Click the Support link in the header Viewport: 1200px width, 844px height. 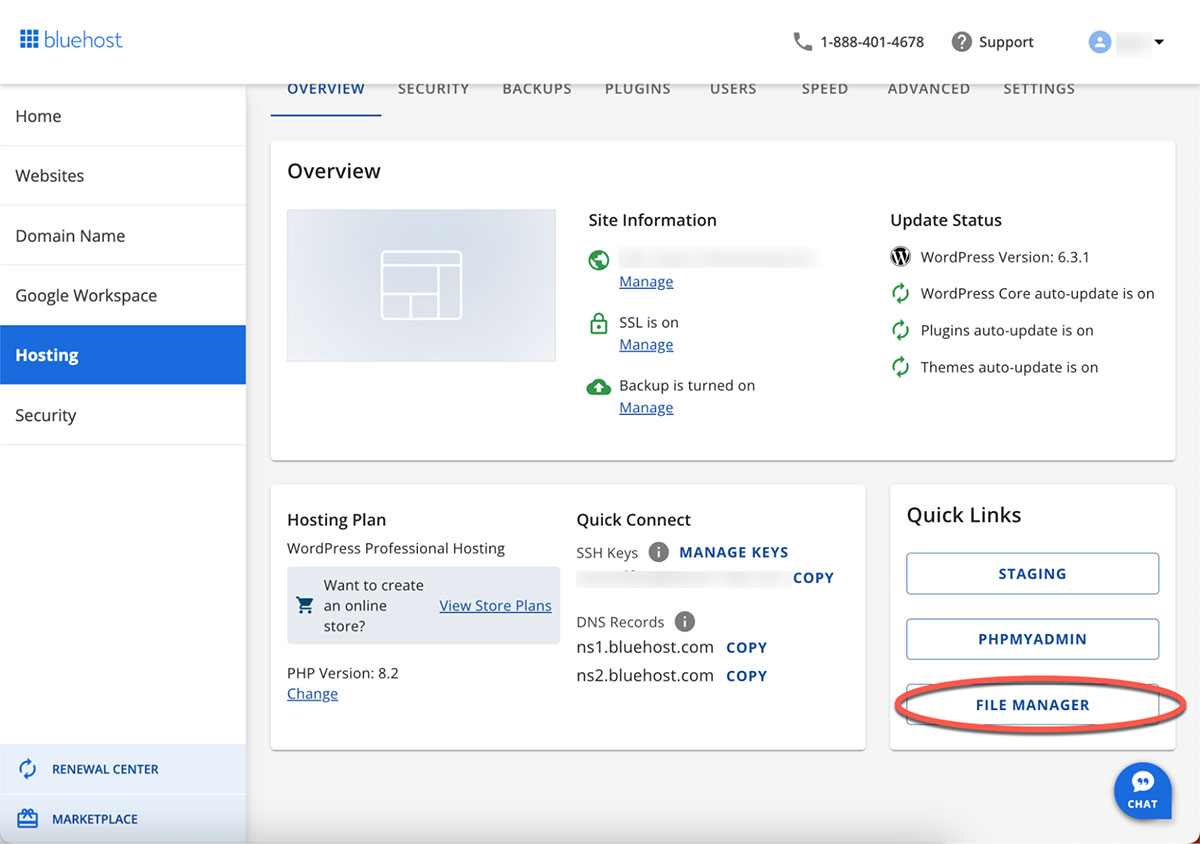click(1006, 42)
